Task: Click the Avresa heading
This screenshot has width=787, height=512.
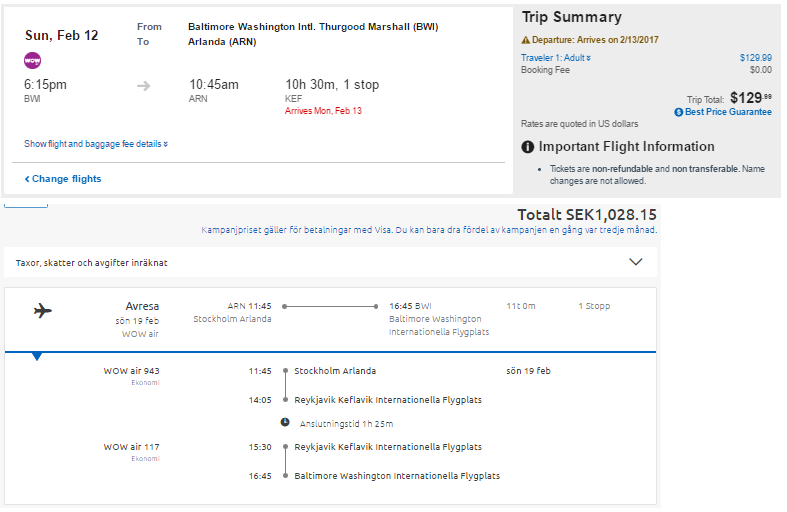Action: click(142, 306)
